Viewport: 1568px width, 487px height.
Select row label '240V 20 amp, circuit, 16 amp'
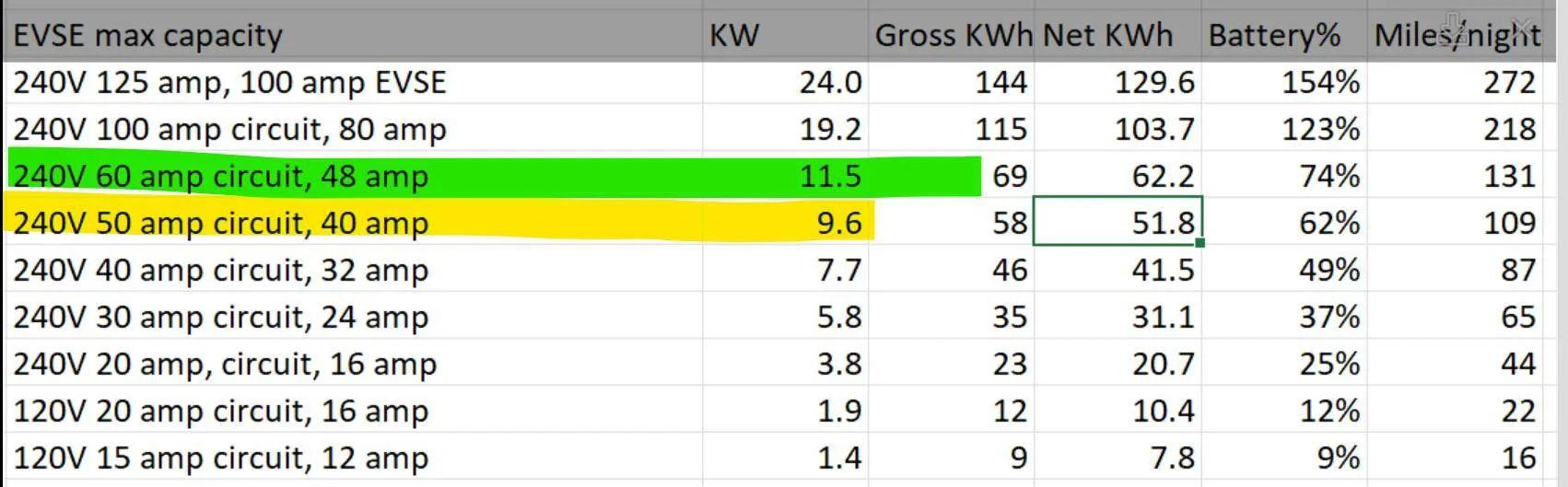click(225, 365)
